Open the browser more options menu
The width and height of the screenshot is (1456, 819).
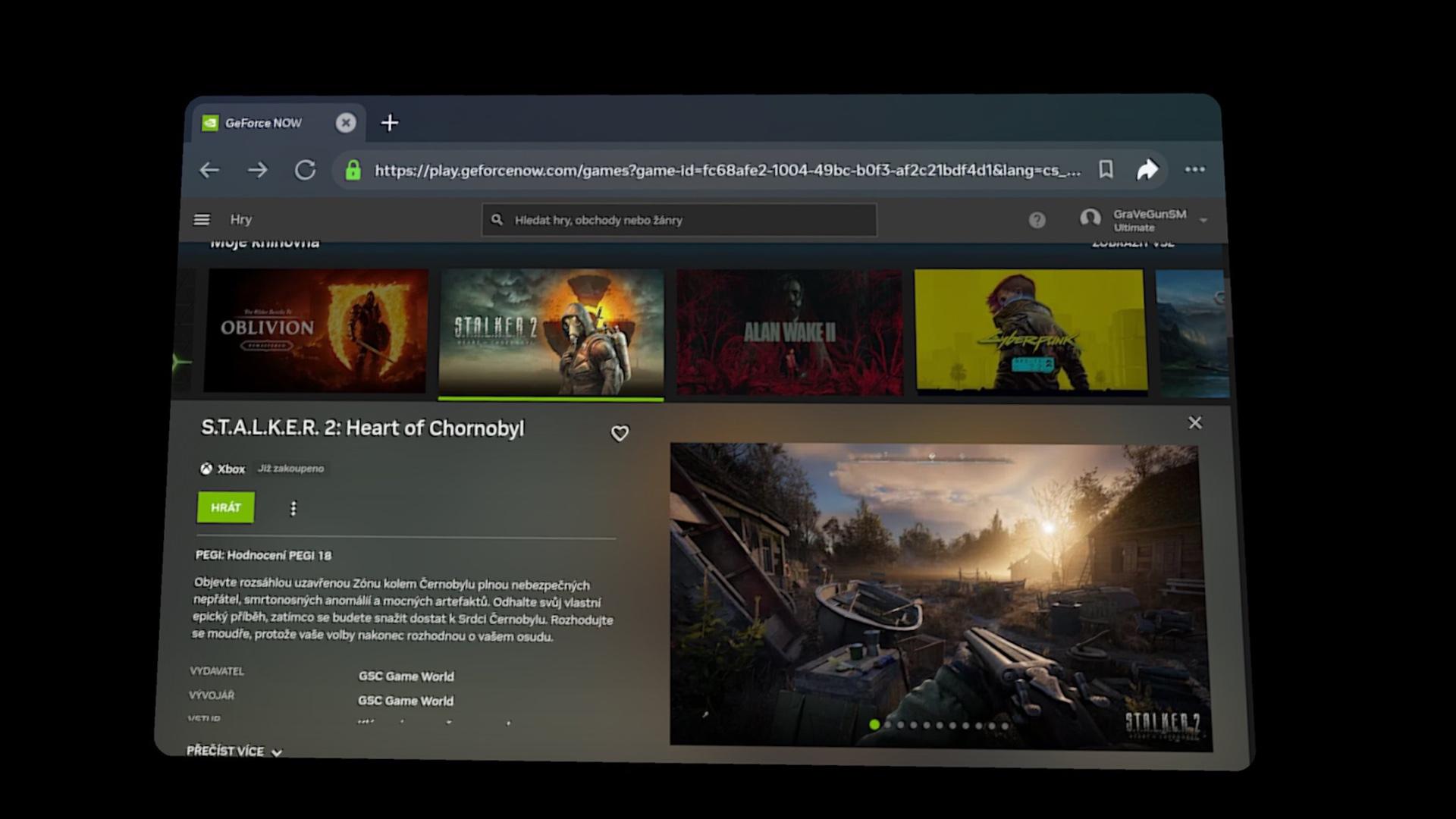point(1195,169)
